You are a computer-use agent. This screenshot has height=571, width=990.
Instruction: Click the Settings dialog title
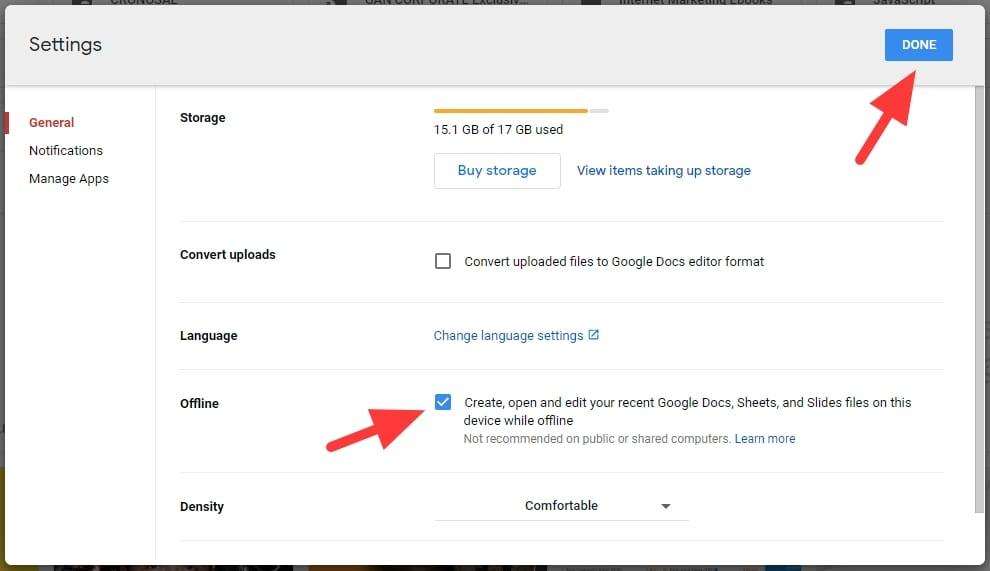click(x=65, y=45)
